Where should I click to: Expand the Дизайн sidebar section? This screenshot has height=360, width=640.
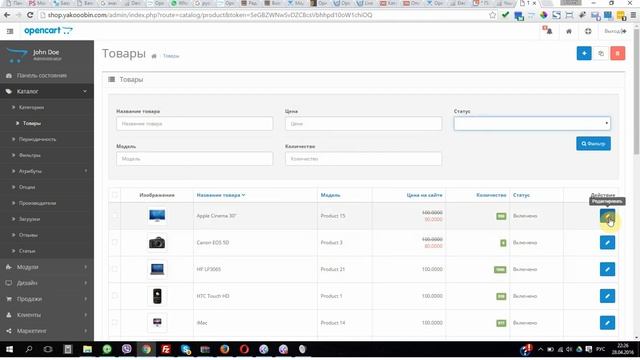click(47, 283)
